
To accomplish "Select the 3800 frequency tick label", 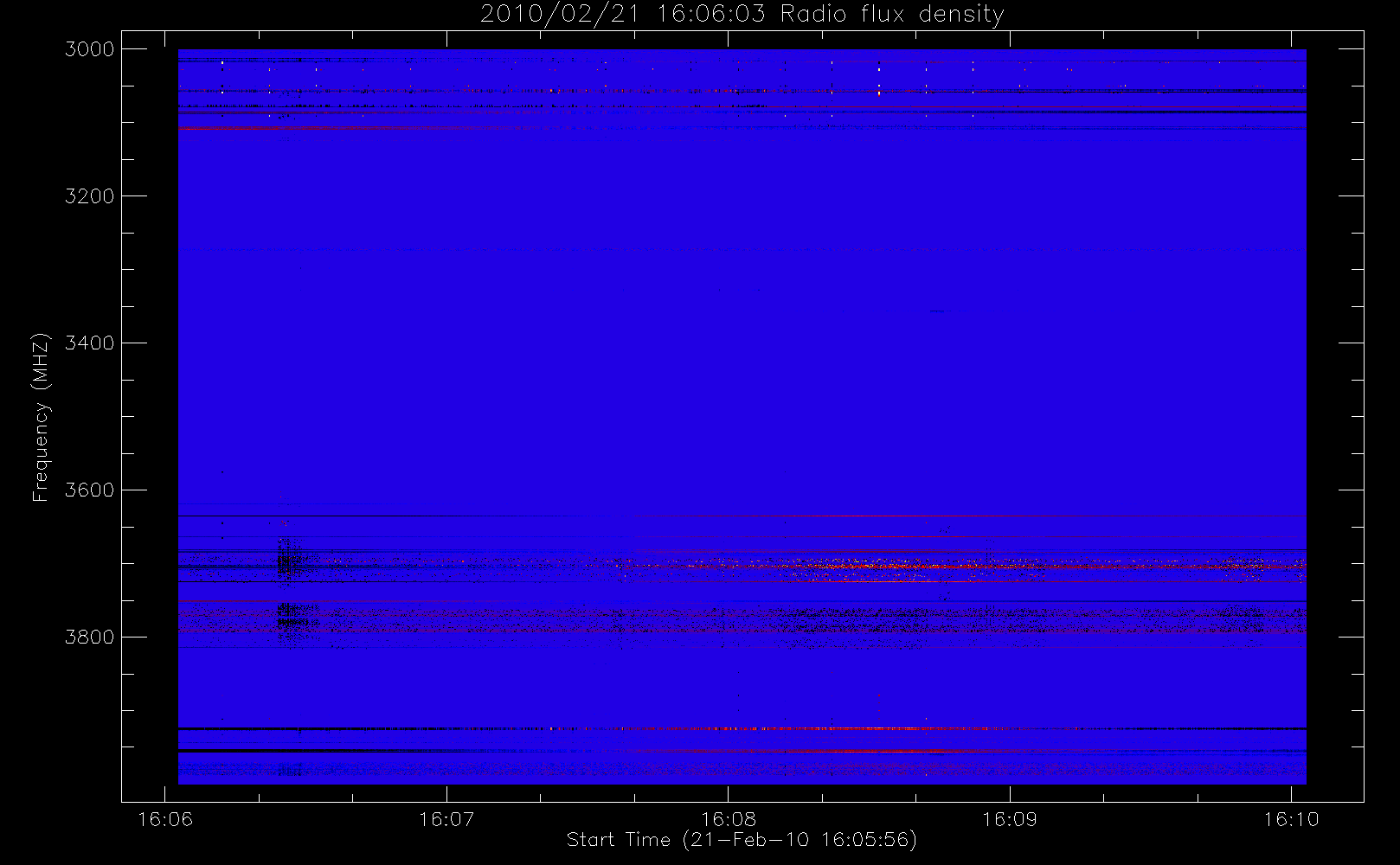I will pos(90,638).
